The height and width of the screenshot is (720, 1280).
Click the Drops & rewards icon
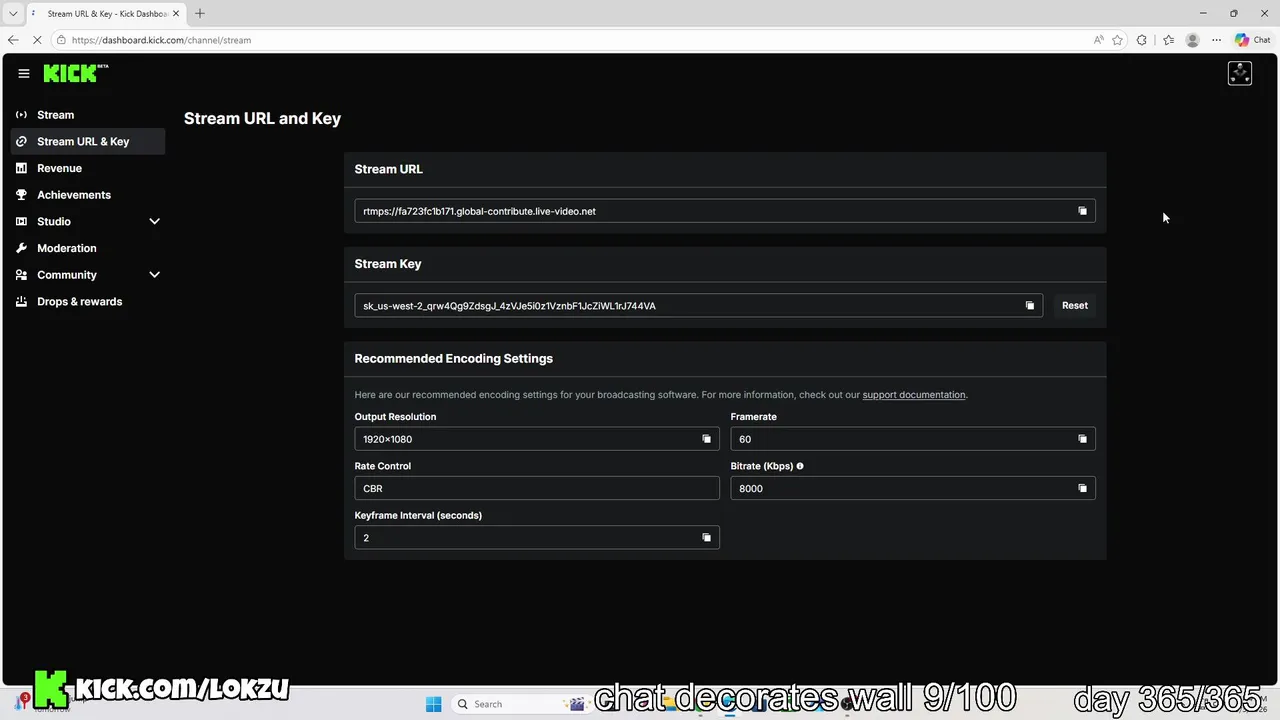[x=21, y=301]
